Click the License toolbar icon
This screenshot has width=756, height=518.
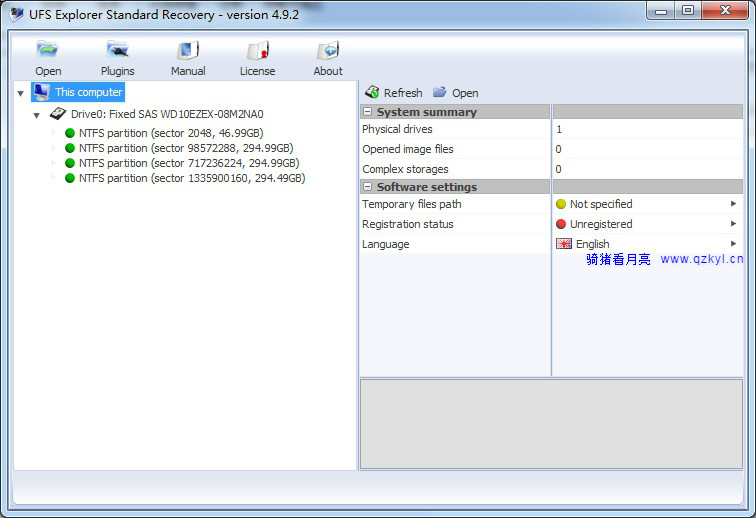point(257,50)
